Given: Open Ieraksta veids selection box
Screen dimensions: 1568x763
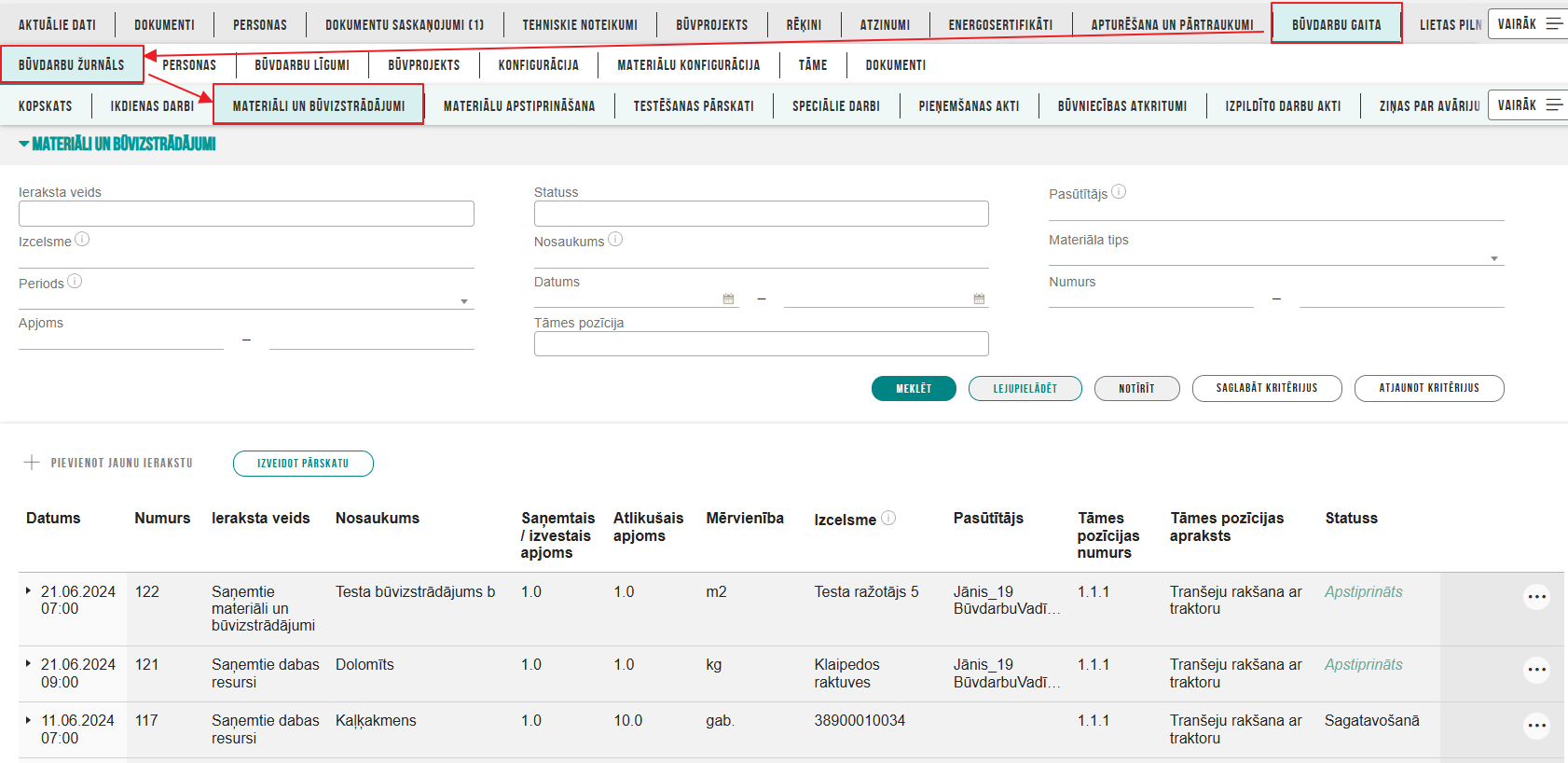Looking at the screenshot, I should pyautogui.click(x=246, y=214).
